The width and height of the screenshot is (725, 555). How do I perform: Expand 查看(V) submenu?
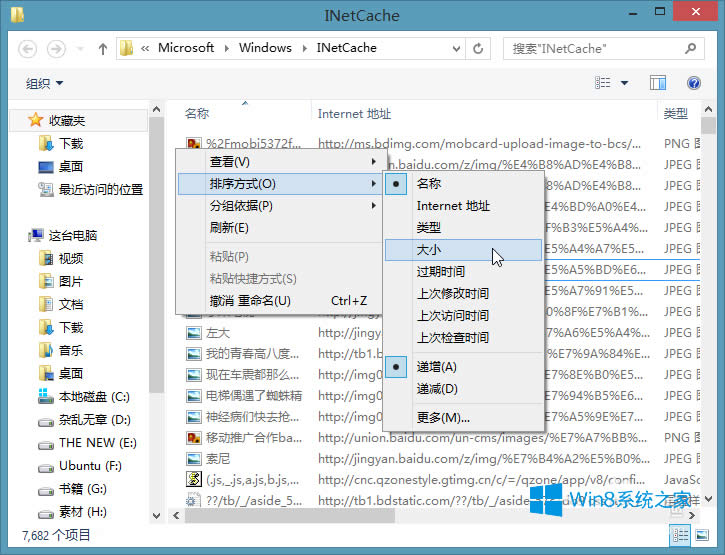pos(280,162)
